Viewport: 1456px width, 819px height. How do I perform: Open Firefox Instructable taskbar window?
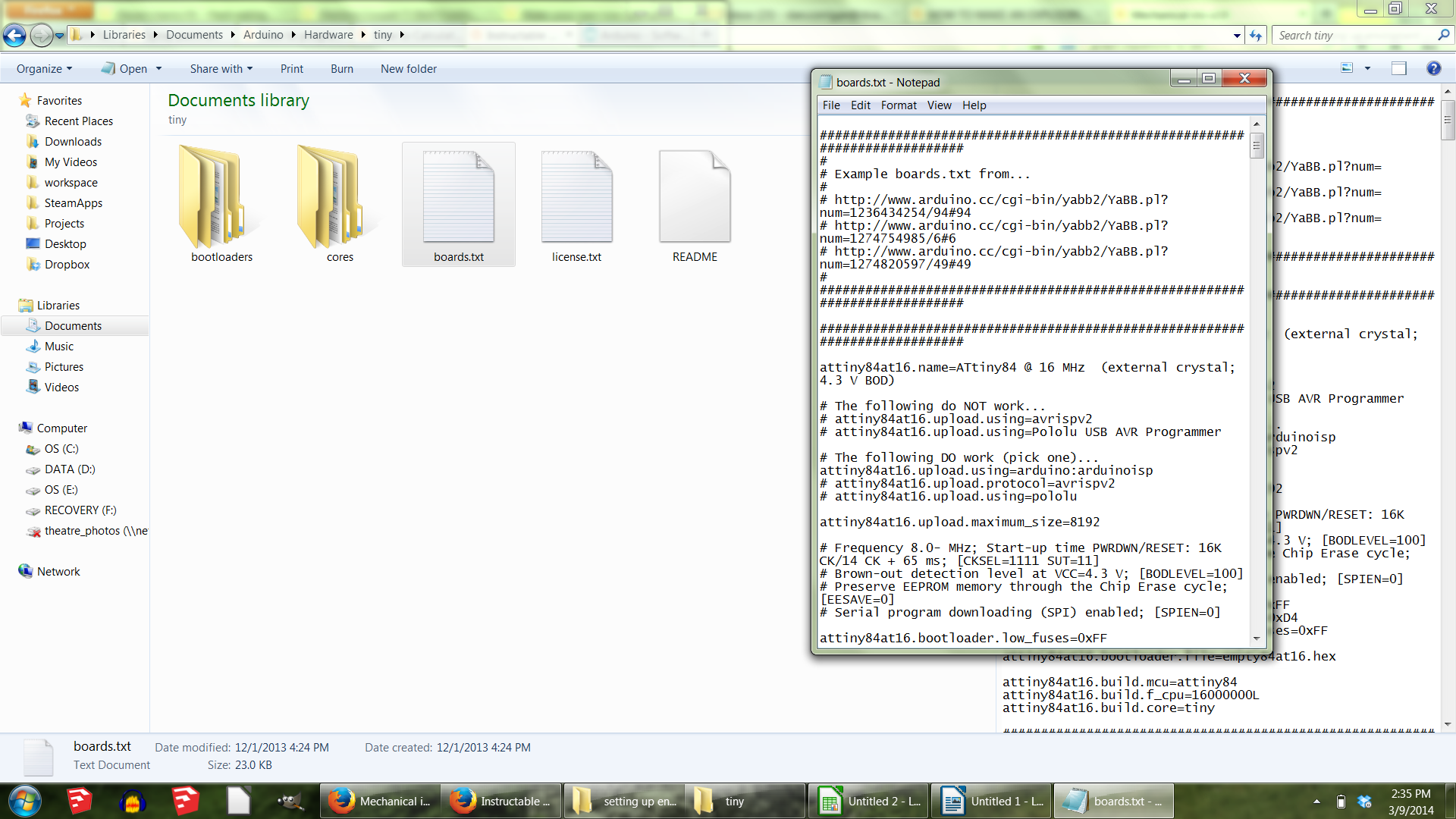500,801
